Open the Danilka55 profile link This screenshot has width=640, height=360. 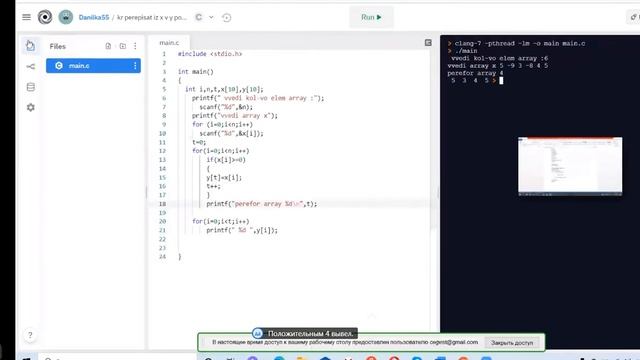pos(94,17)
